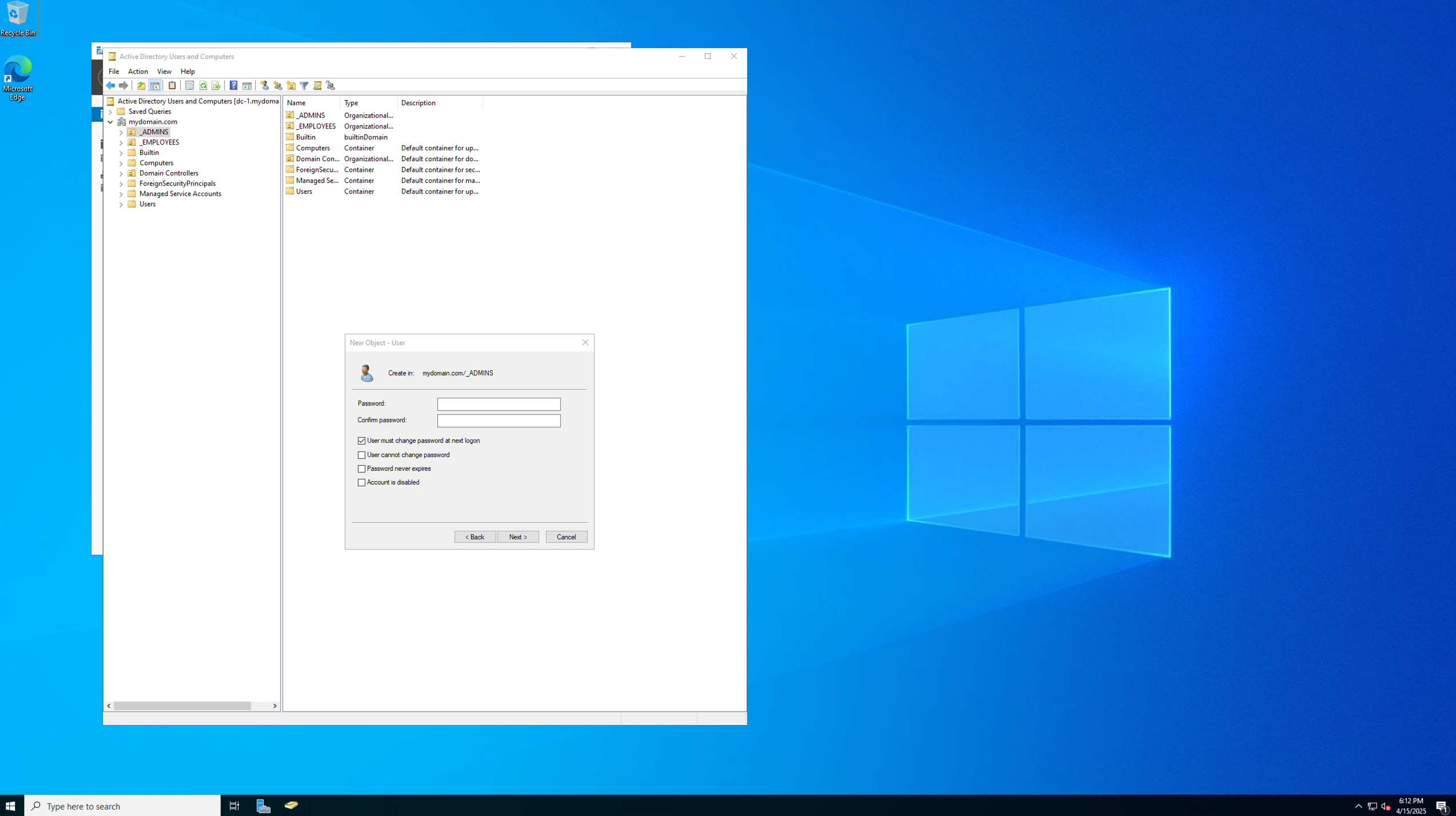Click the taskbar clock showing 6:12 PM

click(x=1410, y=806)
